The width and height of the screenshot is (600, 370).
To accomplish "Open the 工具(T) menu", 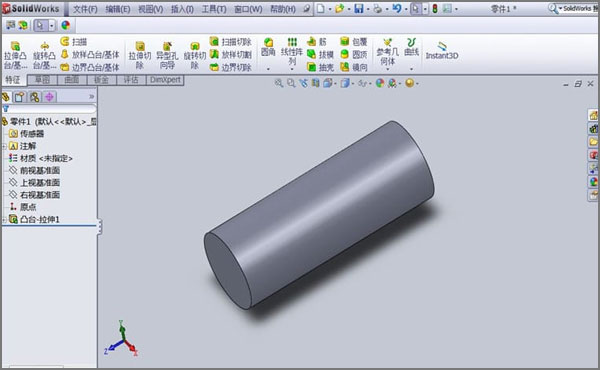I will click(x=214, y=9).
